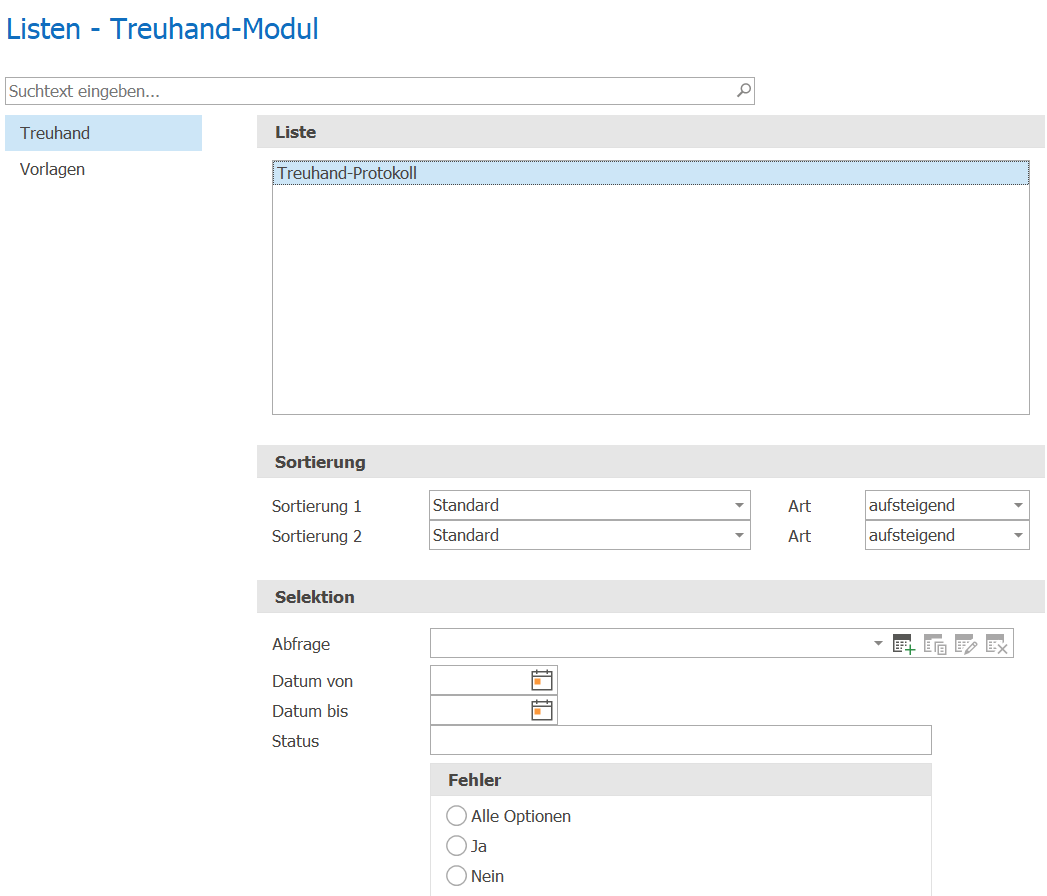Image resolution: width=1047 pixels, height=896 pixels.
Task: Edit the Abfrage query with the pencil icon
Action: click(x=966, y=644)
